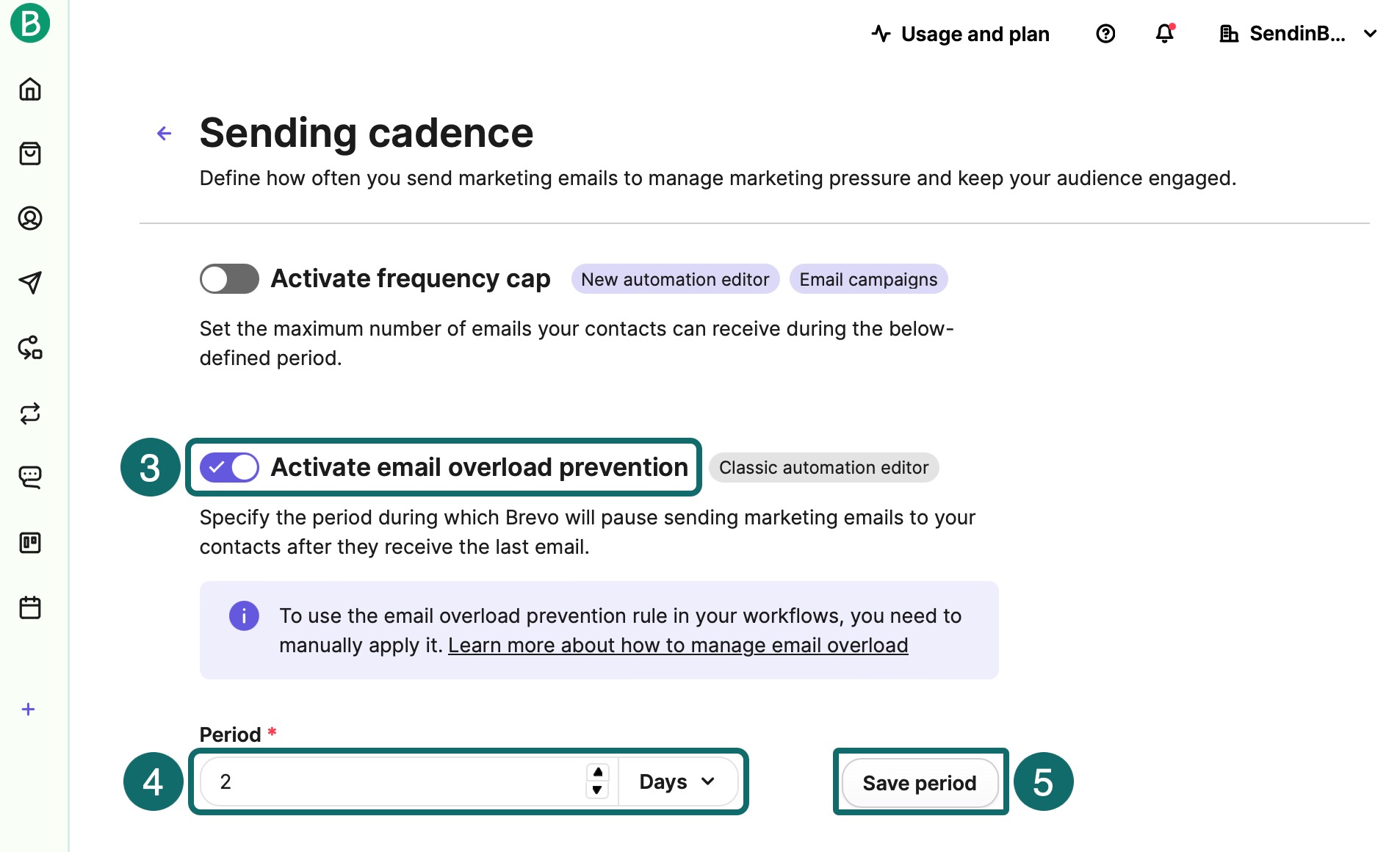The height and width of the screenshot is (852, 1400).
Task: Open the Days unit dropdown
Action: tap(677, 781)
